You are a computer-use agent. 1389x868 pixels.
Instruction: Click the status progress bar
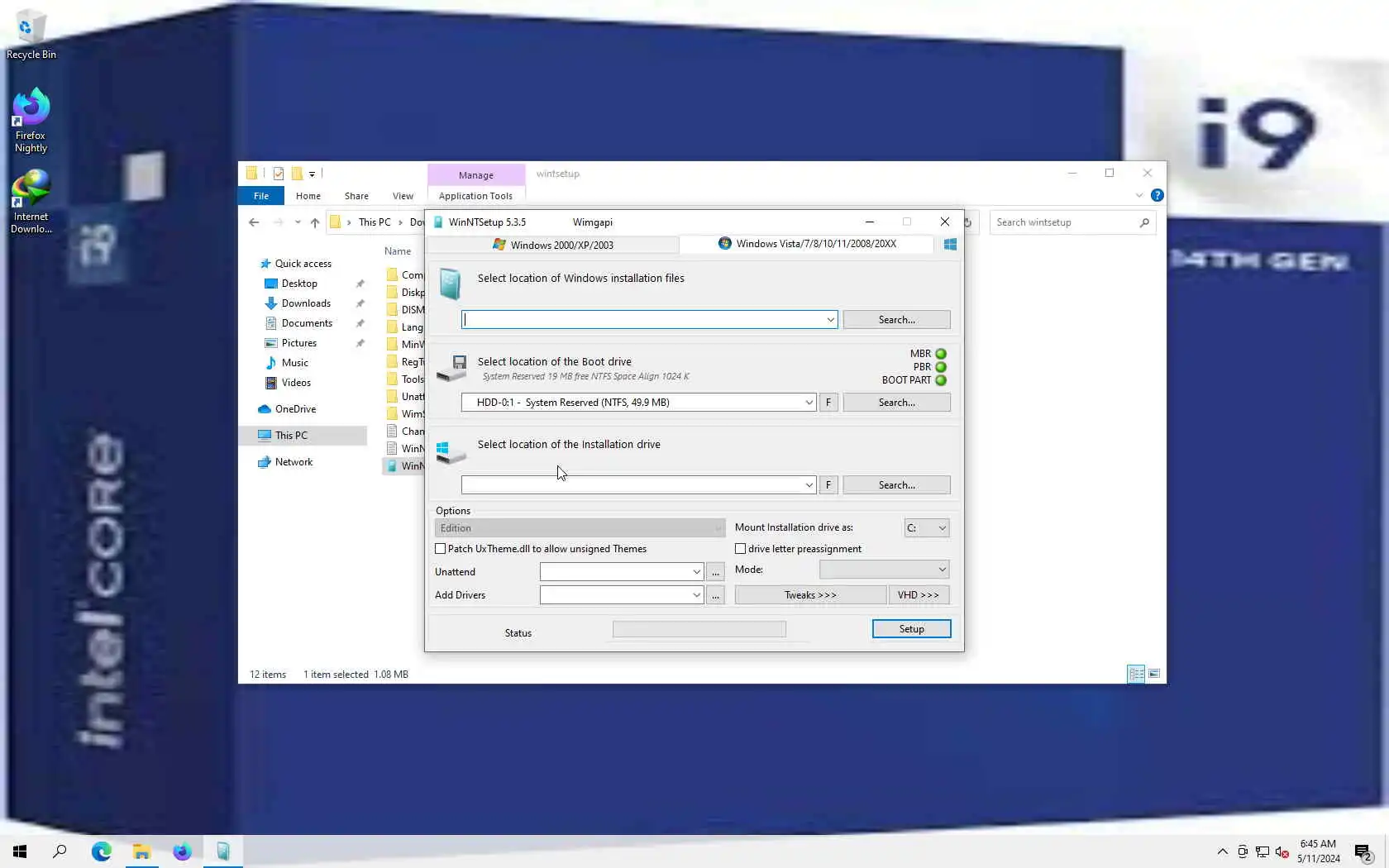tap(699, 630)
